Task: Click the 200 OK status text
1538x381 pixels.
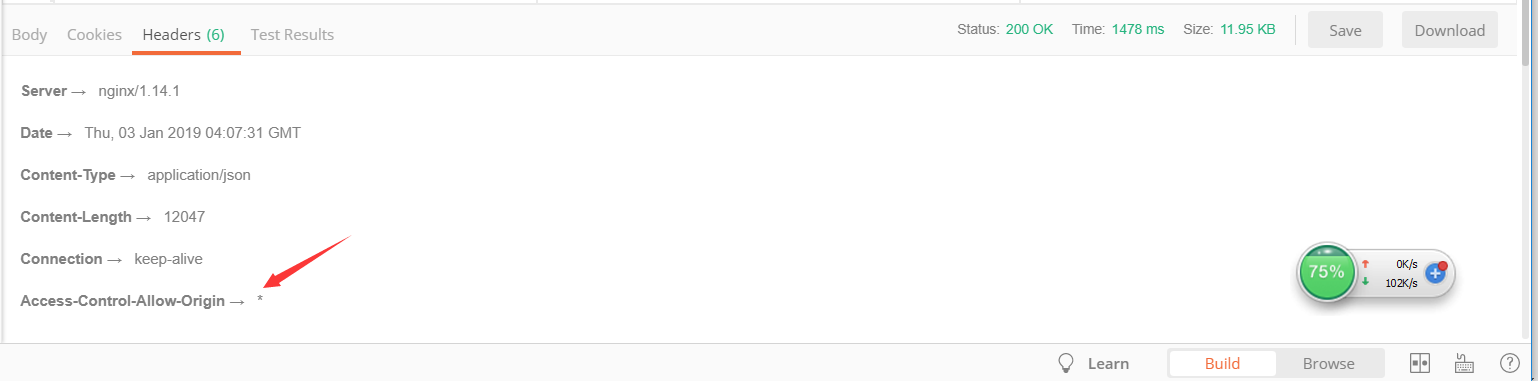Action: (1029, 30)
